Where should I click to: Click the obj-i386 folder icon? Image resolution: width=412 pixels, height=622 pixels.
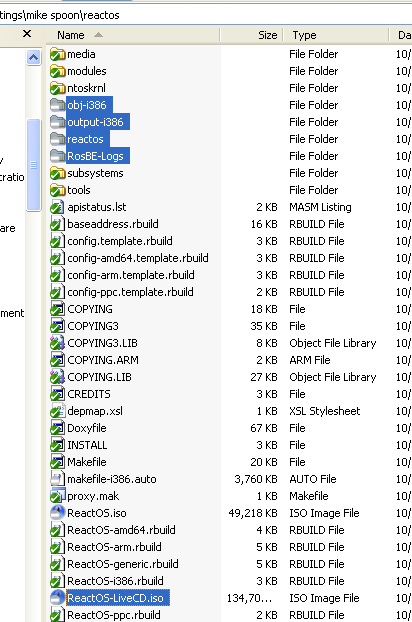(x=57, y=105)
